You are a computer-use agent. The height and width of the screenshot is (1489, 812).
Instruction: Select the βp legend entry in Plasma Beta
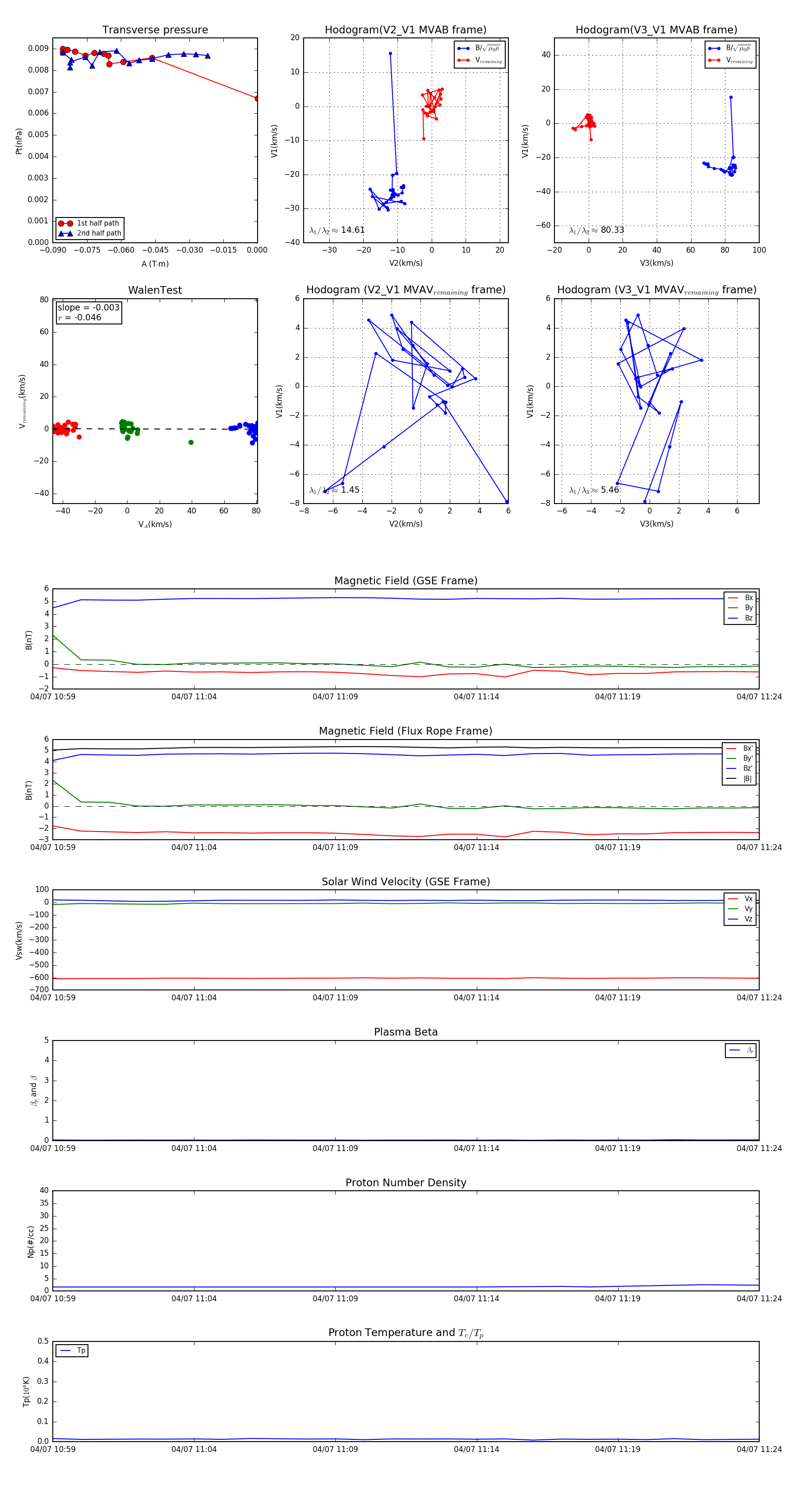(741, 1050)
